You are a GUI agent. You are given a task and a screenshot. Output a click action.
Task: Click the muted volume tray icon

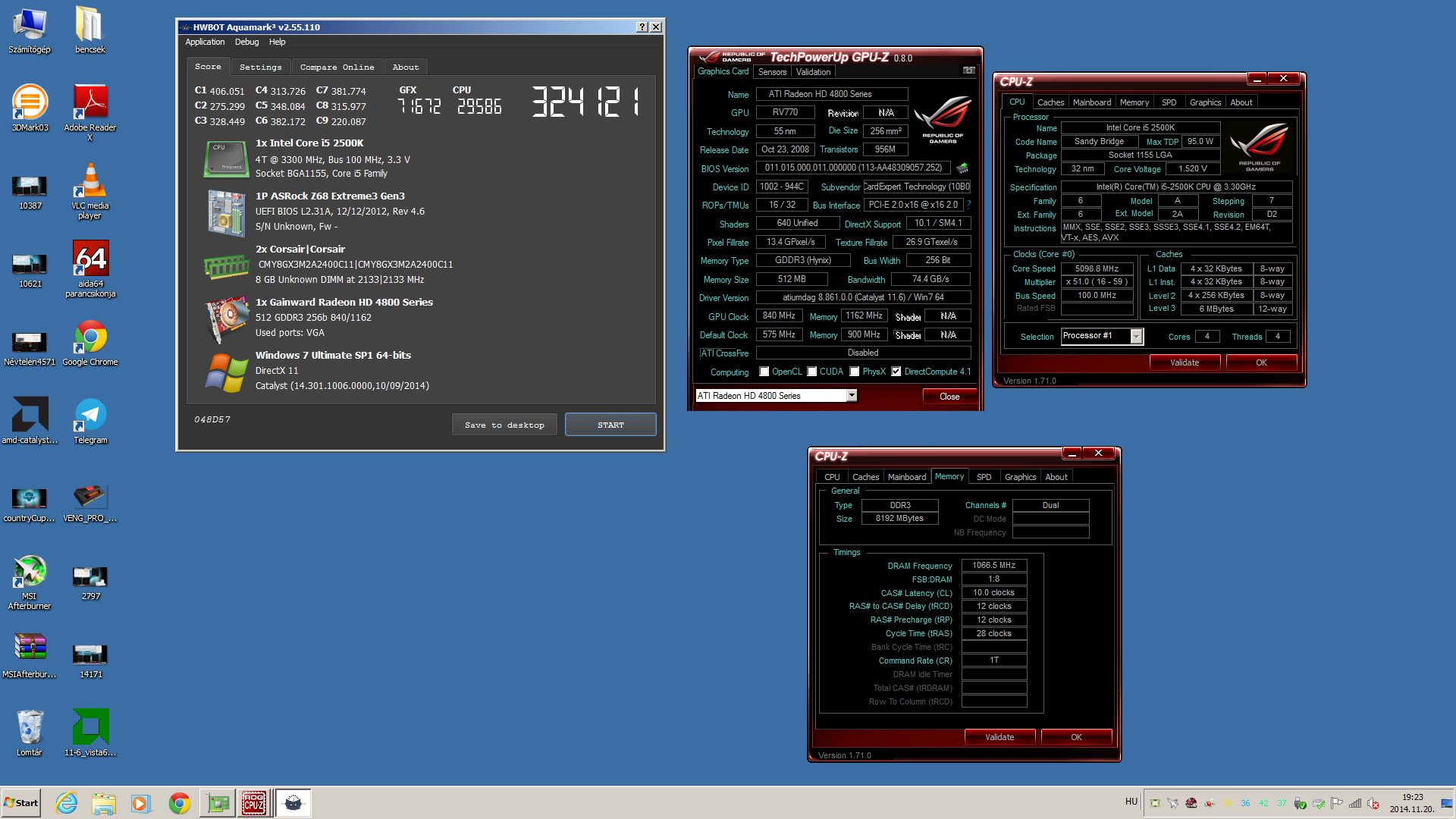click(1373, 803)
